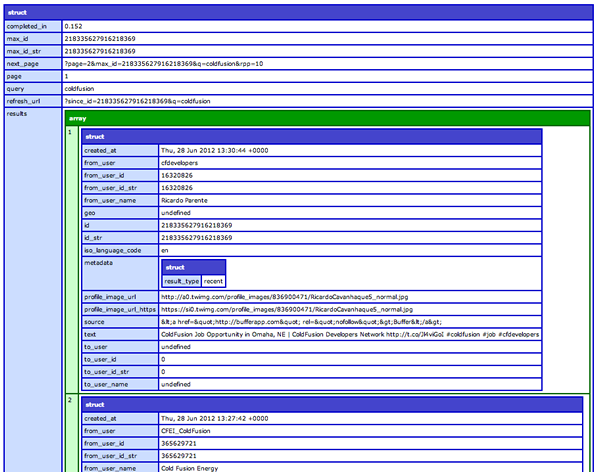
Task: Collapse the struct header of result 2
Action: (332, 405)
